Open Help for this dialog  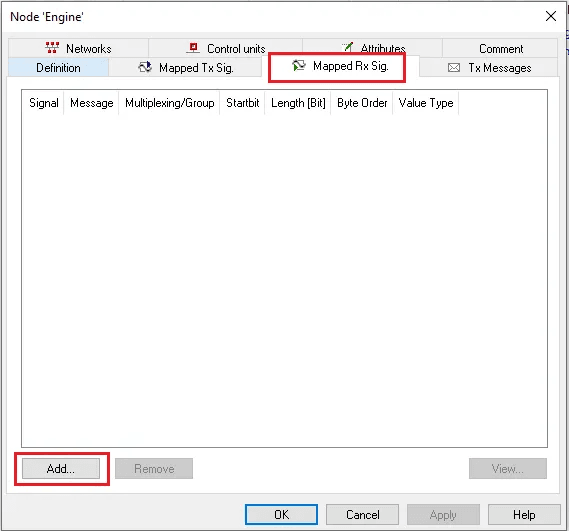point(524,514)
